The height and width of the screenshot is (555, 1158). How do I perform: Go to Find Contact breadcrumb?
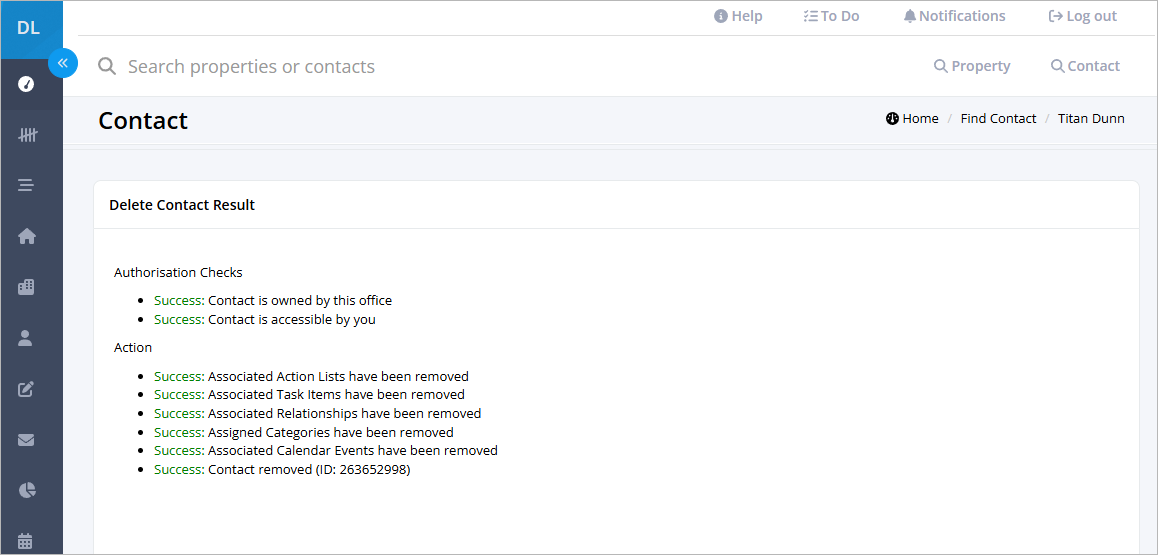point(998,119)
